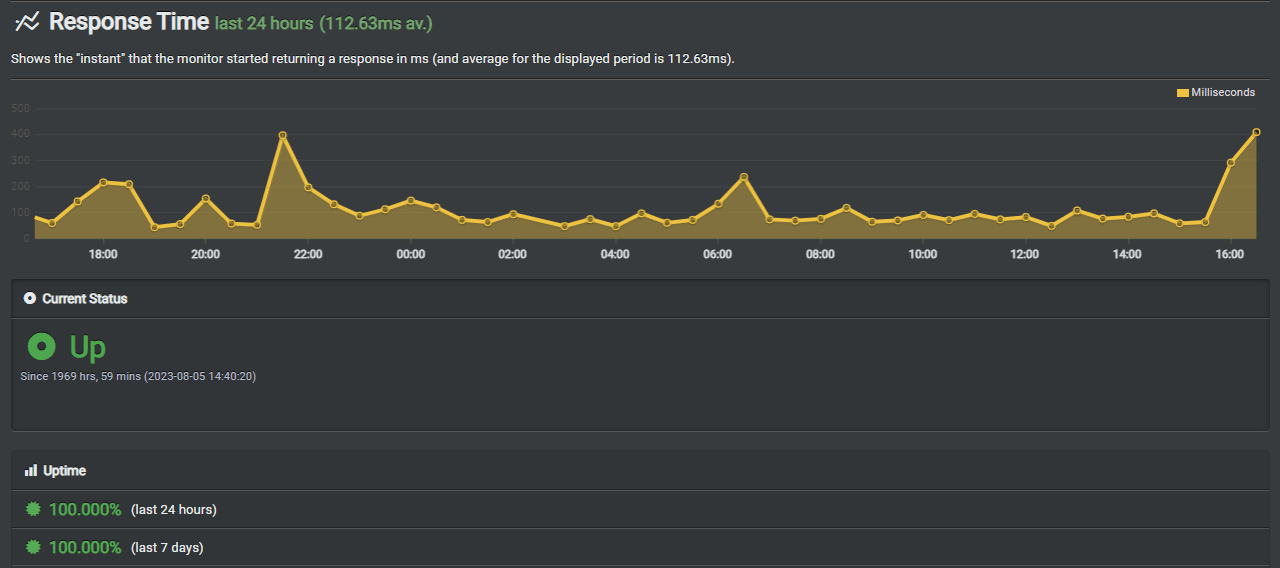
Task: Click the Uptime panel header title
Action: [x=64, y=470]
